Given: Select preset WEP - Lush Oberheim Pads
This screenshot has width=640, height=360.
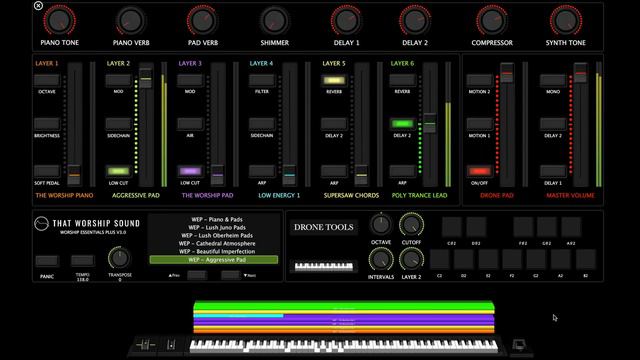Looking at the screenshot, I should 216,236.
